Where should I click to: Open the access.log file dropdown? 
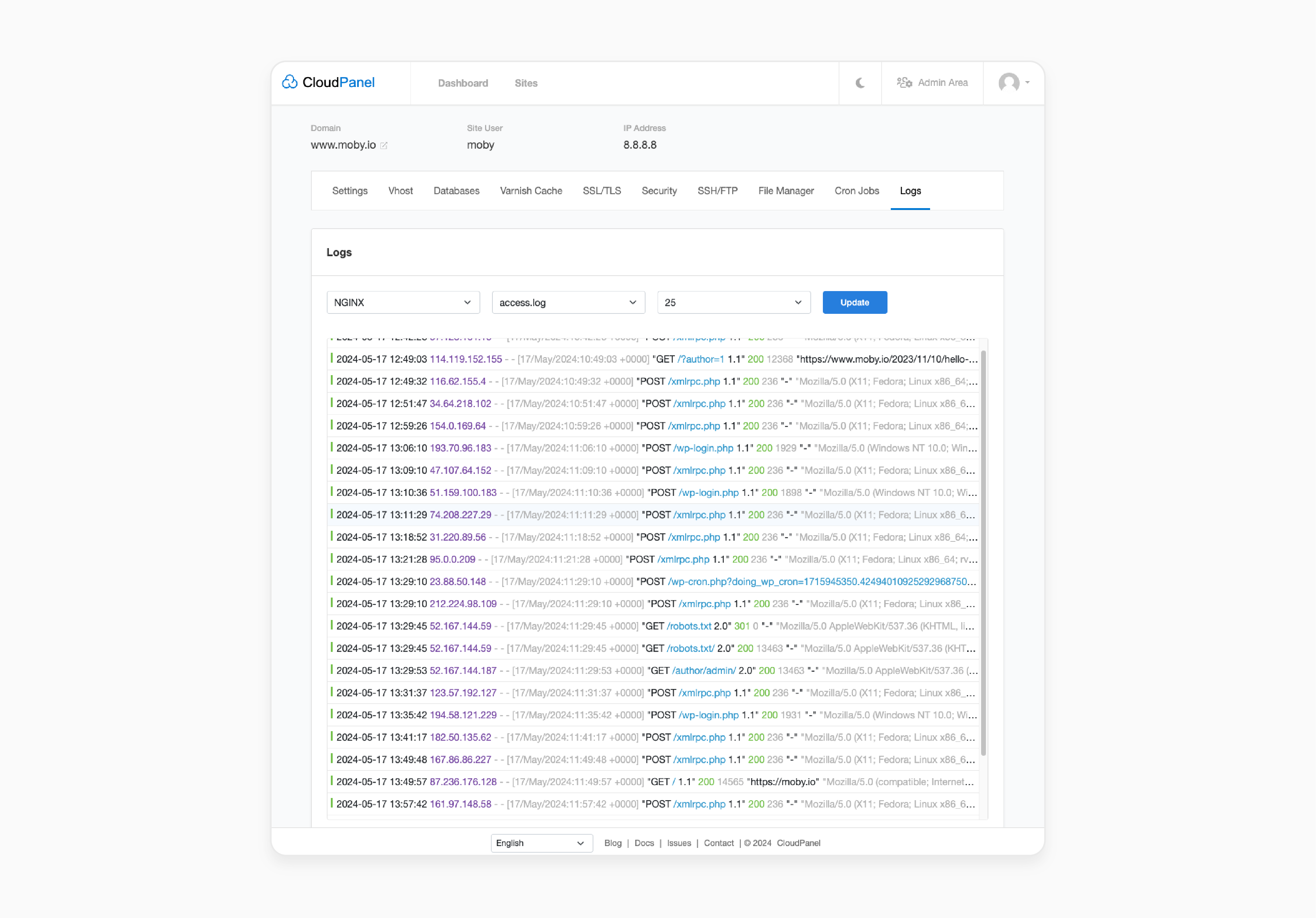pyautogui.click(x=568, y=302)
